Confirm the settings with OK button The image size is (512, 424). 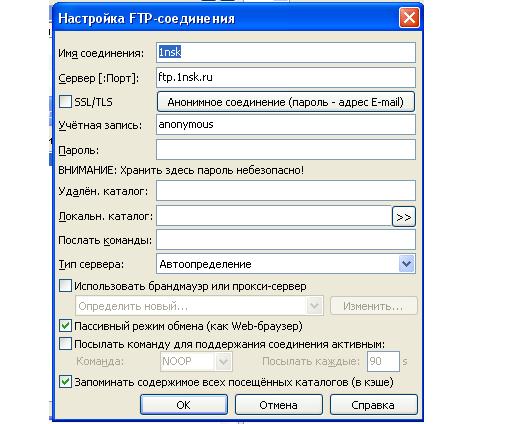pyautogui.click(x=184, y=405)
